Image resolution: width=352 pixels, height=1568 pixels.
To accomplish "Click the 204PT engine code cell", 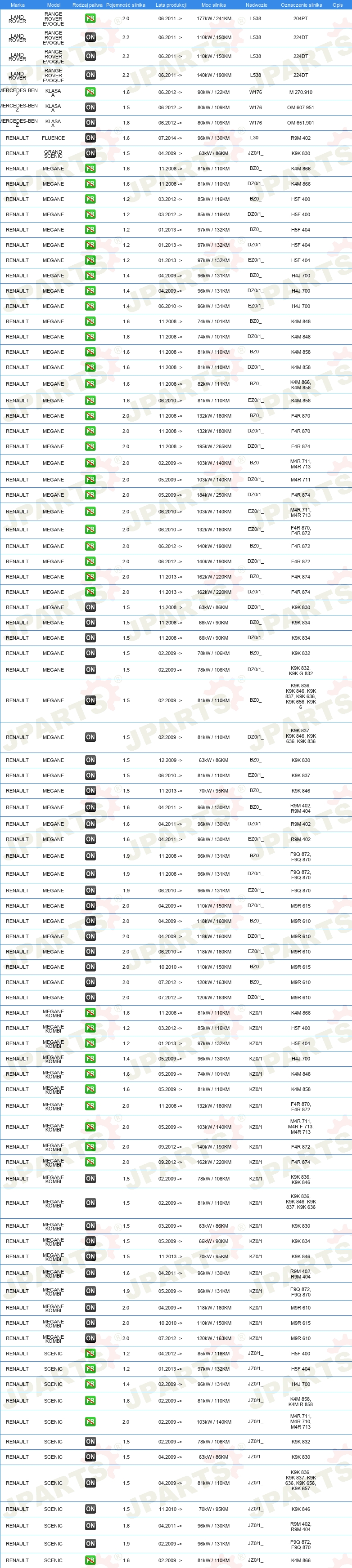I will click(301, 19).
